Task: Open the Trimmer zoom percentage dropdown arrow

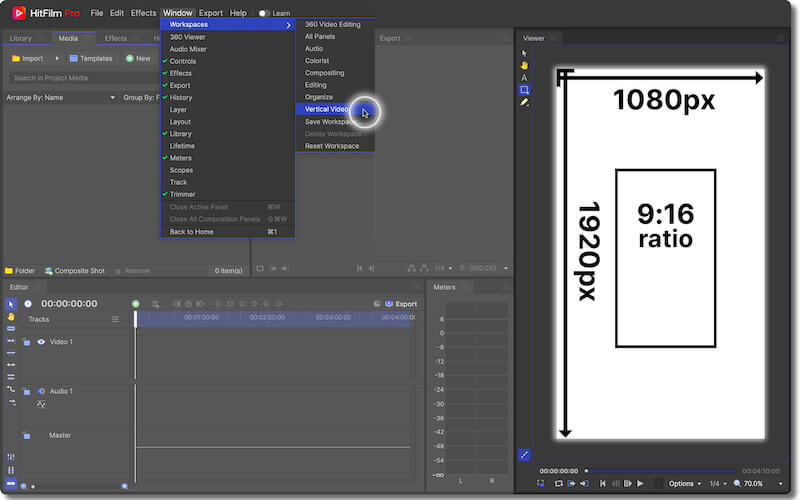Action: [x=506, y=268]
